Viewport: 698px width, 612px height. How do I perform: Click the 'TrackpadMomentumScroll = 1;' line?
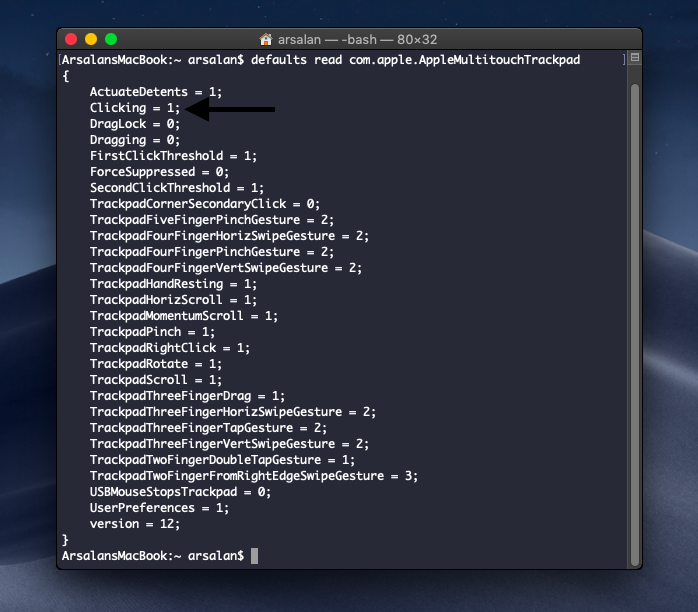(184, 316)
